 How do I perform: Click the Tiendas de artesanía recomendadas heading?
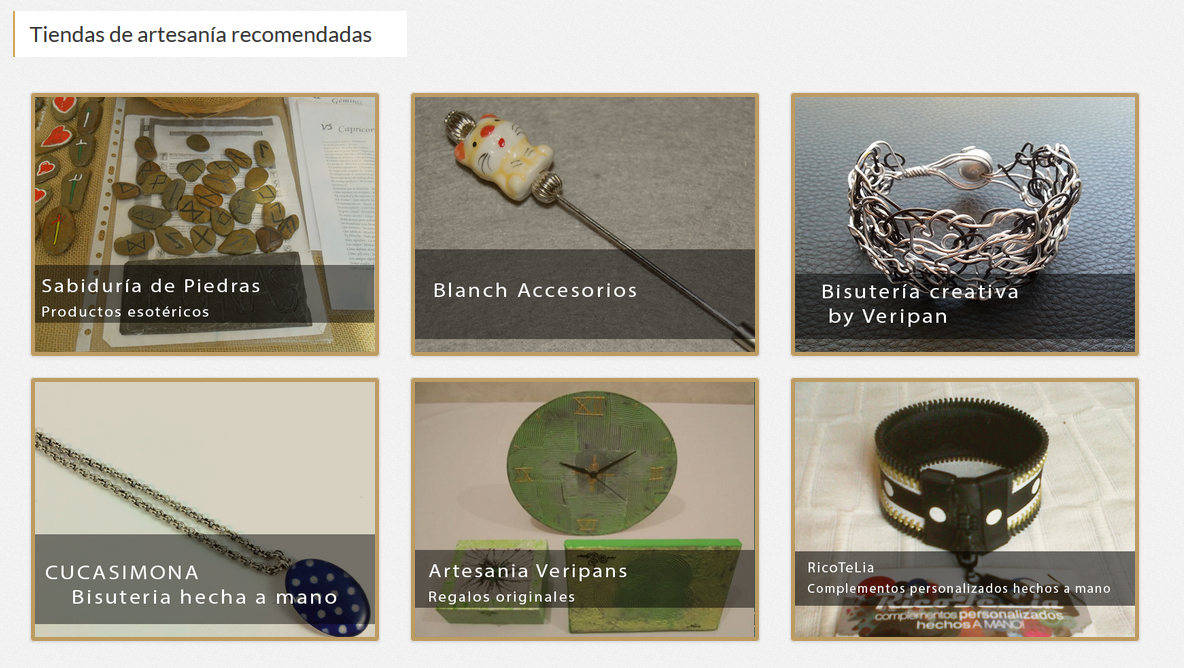[201, 35]
